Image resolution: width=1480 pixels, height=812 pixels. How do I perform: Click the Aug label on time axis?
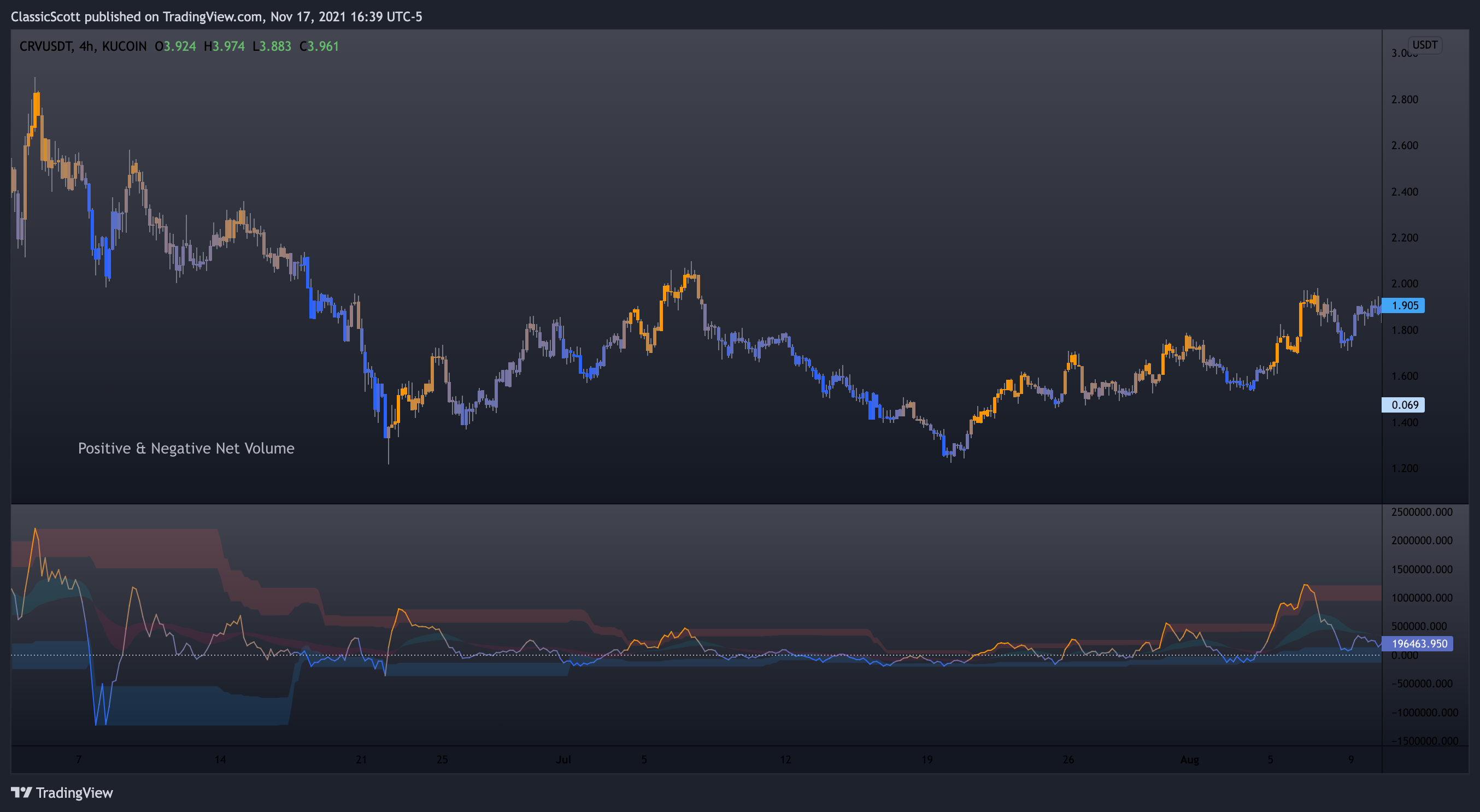coord(1189,760)
